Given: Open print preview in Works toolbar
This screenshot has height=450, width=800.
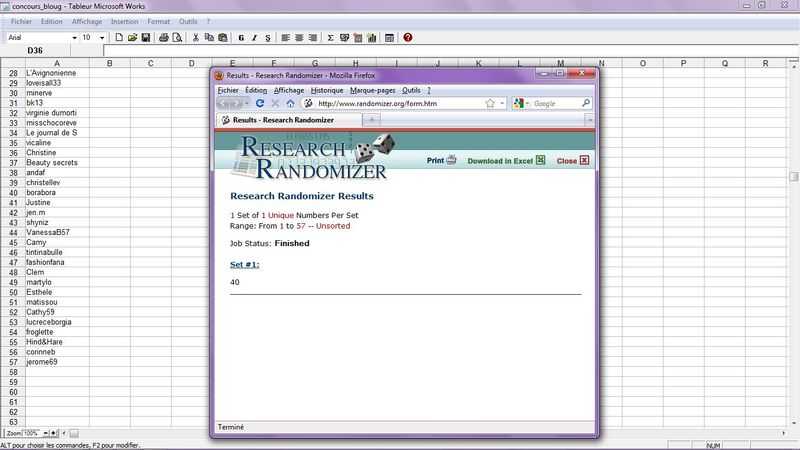Looking at the screenshot, I should click(x=177, y=38).
